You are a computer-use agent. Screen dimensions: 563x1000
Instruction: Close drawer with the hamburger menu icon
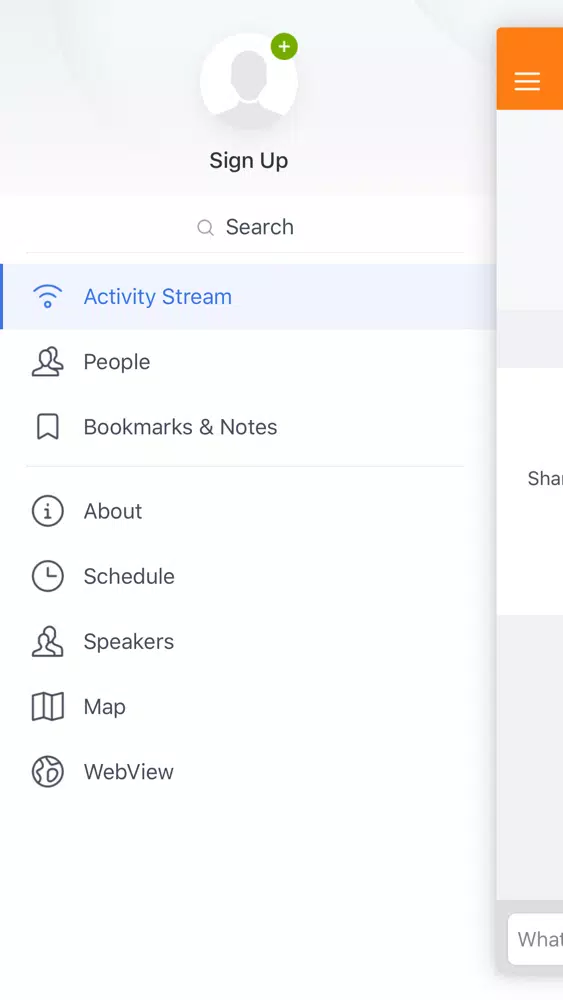click(527, 81)
